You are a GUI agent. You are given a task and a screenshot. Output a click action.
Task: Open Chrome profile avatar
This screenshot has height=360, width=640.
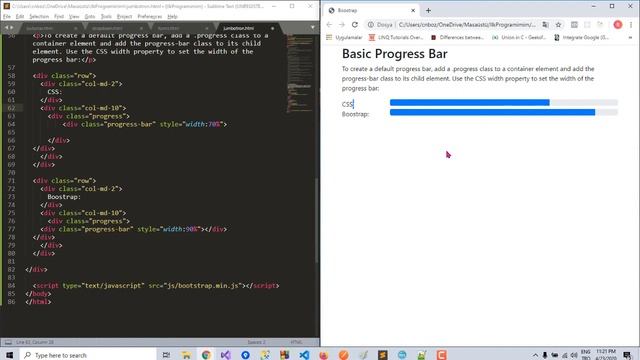coord(618,24)
